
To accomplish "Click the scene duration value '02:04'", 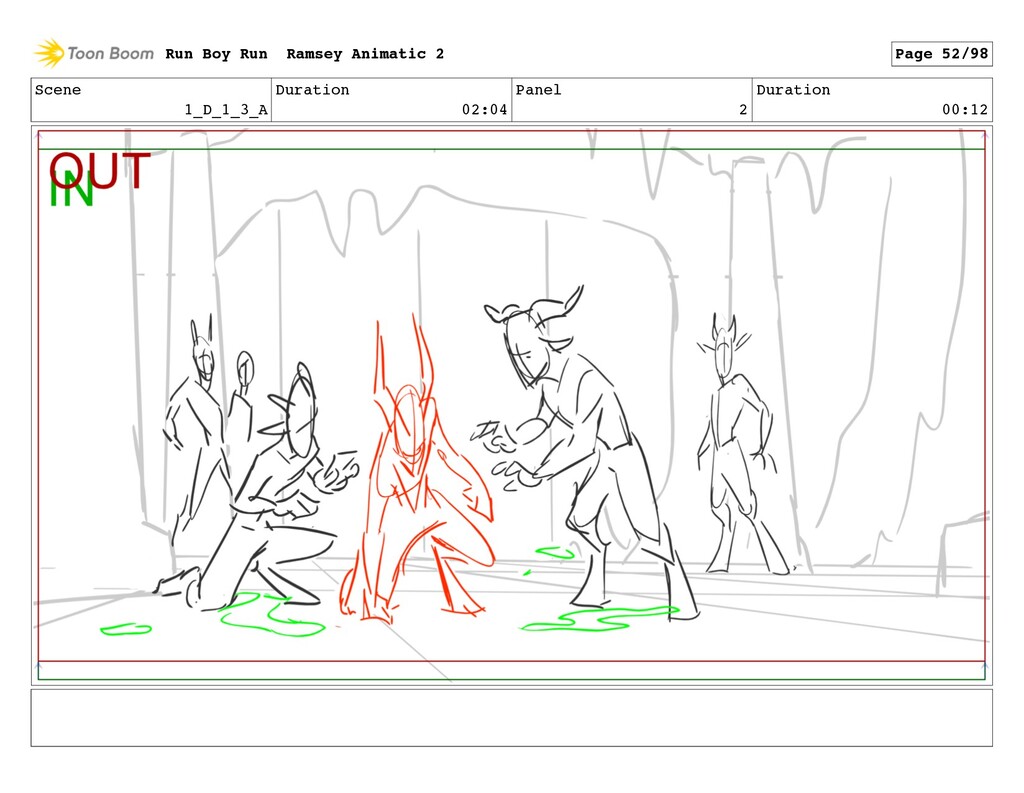I will [485, 110].
